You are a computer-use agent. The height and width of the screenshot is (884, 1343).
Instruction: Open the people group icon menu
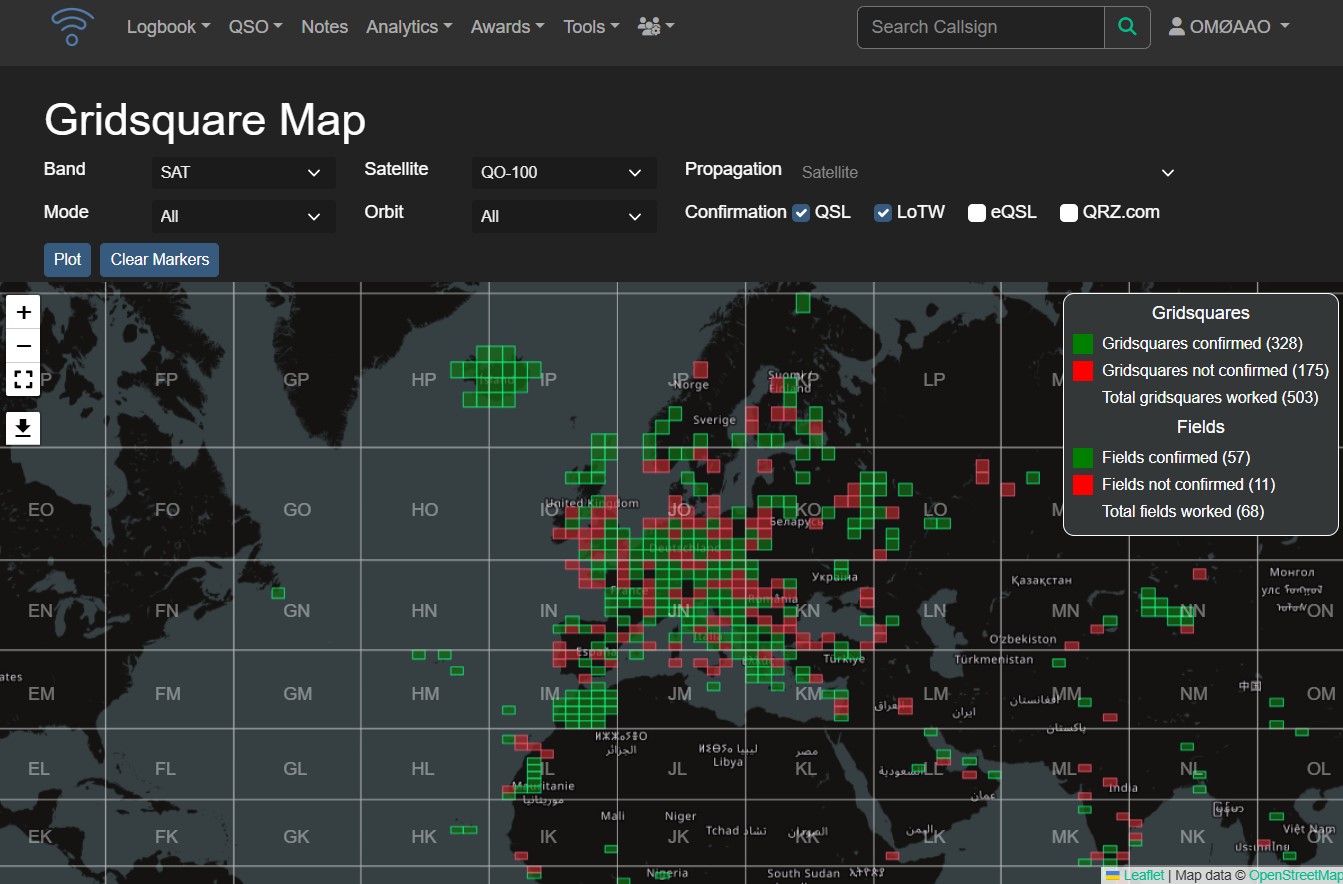coord(656,27)
